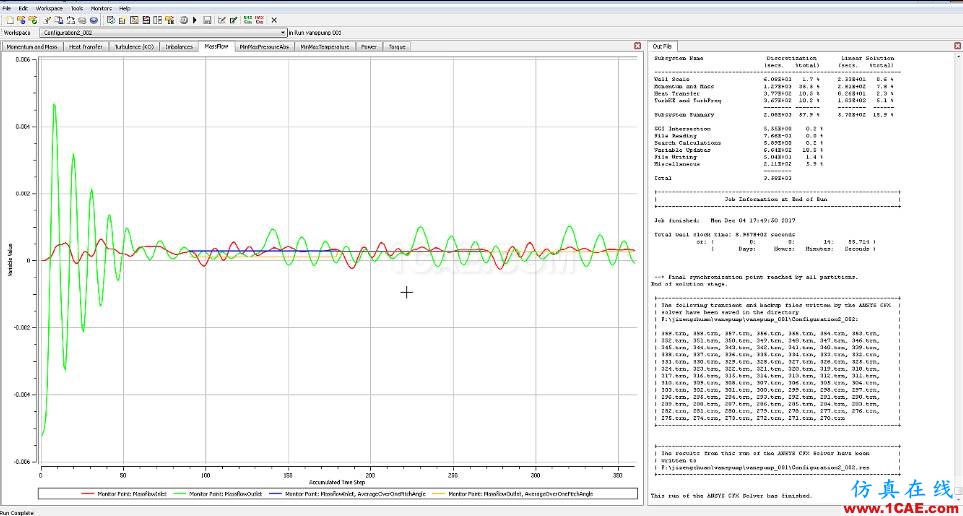Open the File menu
Image resolution: width=963 pixels, height=516 pixels.
(7, 9)
